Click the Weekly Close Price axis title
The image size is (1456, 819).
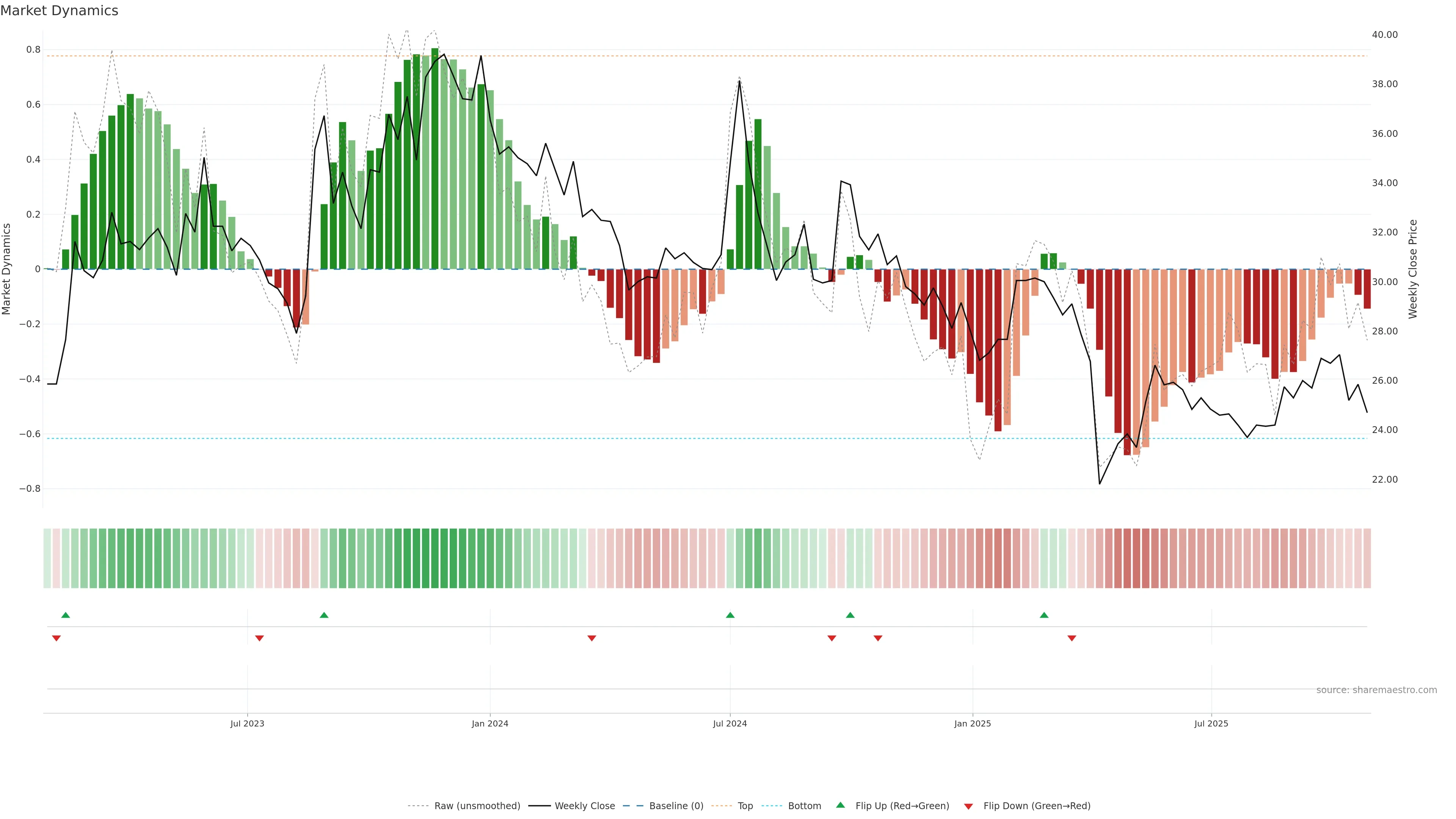(1413, 269)
